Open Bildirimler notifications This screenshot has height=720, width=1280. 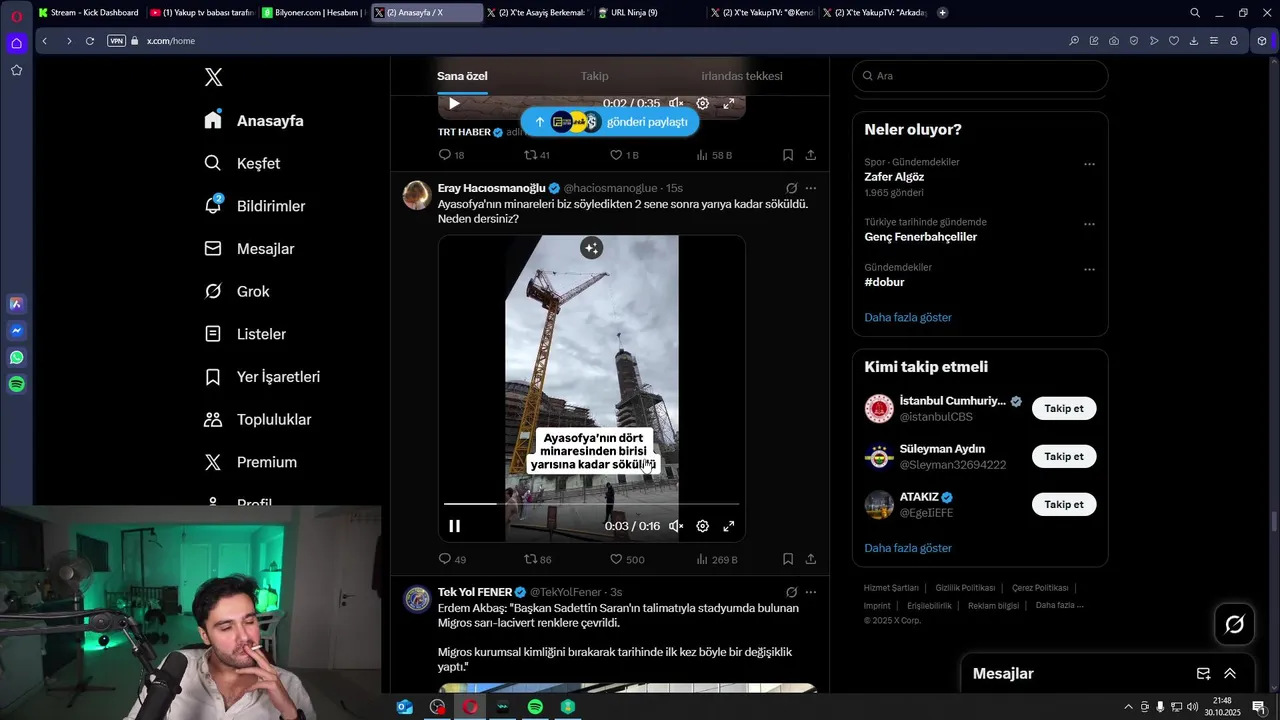tap(254, 206)
